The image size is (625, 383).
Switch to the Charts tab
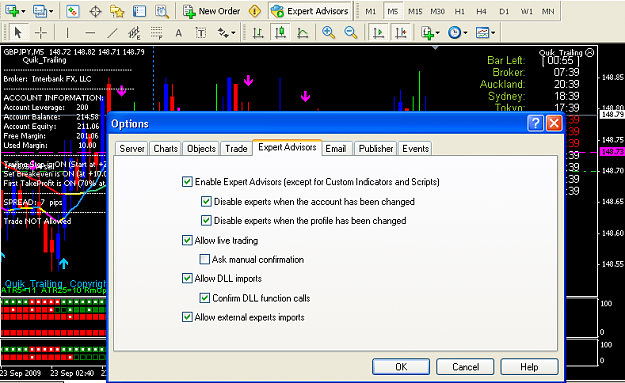tap(165, 149)
